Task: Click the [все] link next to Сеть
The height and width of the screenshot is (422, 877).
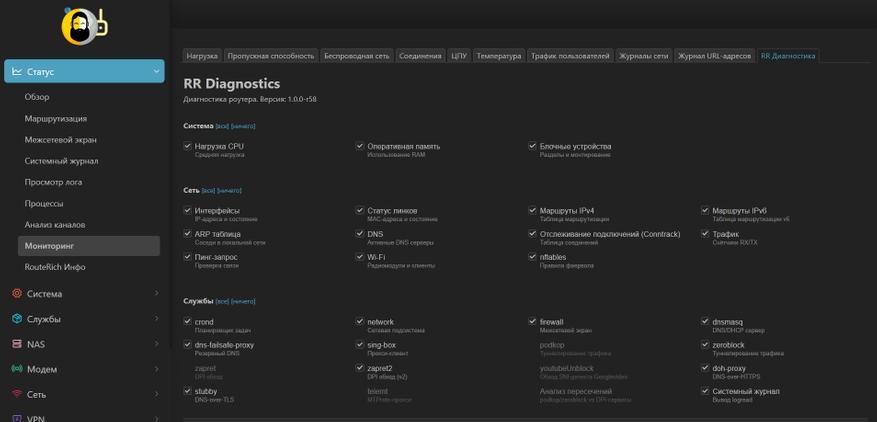Action: [x=208, y=191]
